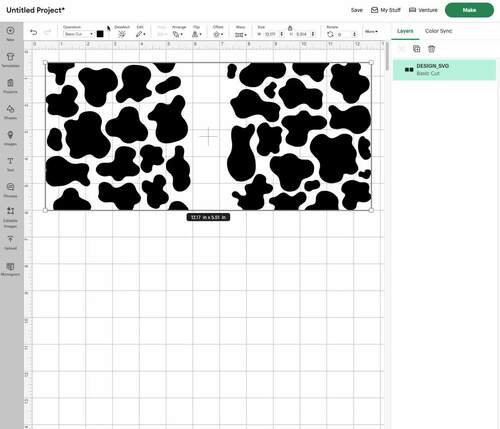
Task: Open Editable Images in sidebar
Action: click(10, 217)
